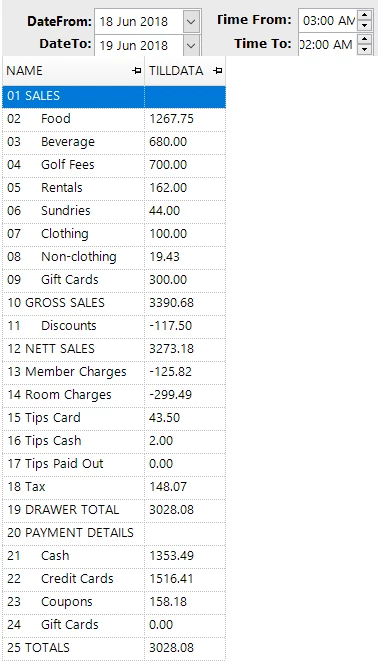Click the DateFrom 18 Jun 2018 field
The width and height of the screenshot is (378, 671).
pyautogui.click(x=139, y=21)
